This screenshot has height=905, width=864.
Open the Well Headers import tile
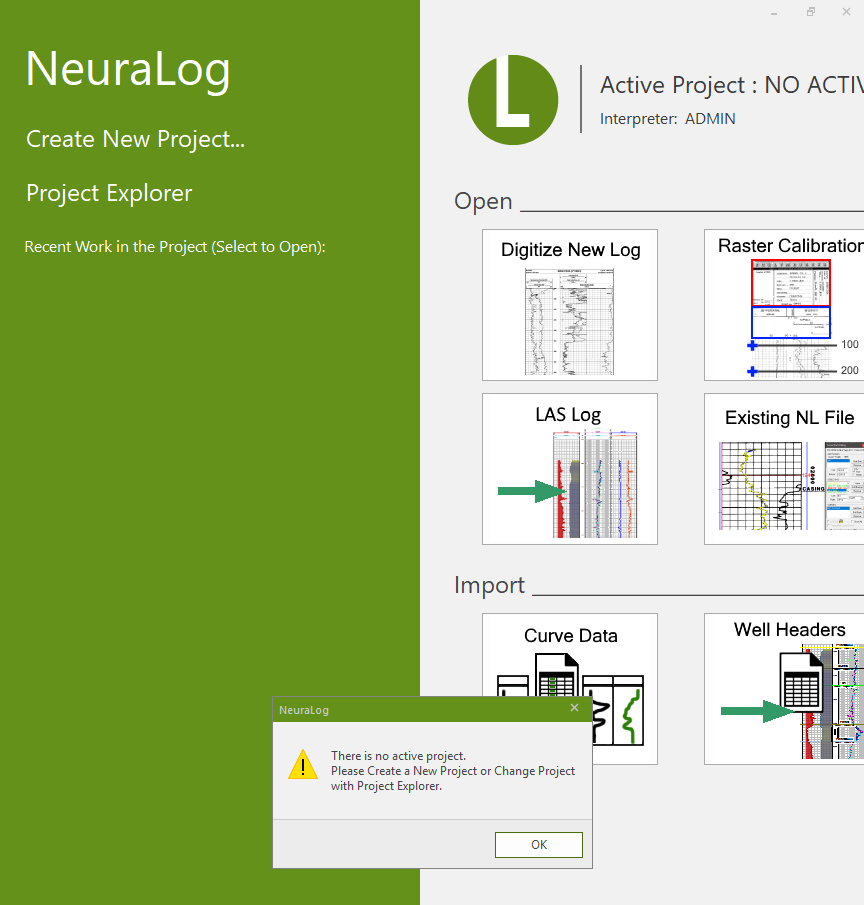click(x=784, y=689)
